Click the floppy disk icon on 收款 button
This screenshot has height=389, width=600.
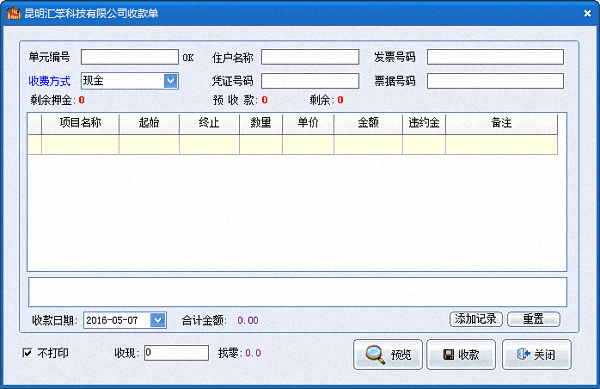pos(448,355)
